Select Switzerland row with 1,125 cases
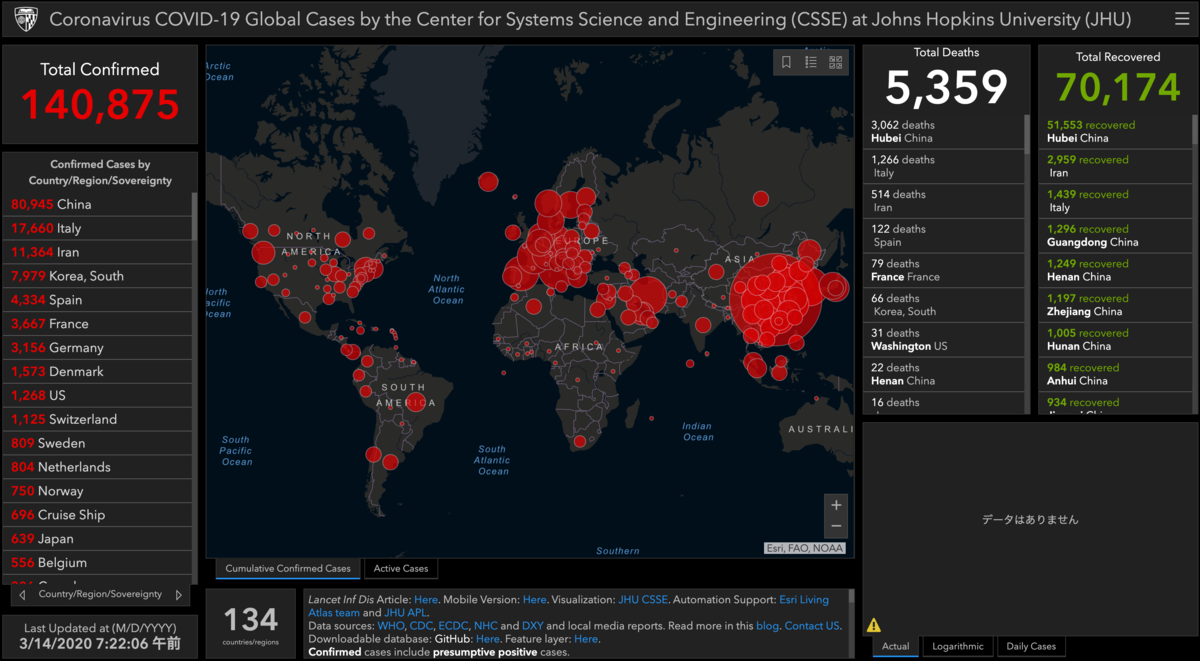 point(97,419)
